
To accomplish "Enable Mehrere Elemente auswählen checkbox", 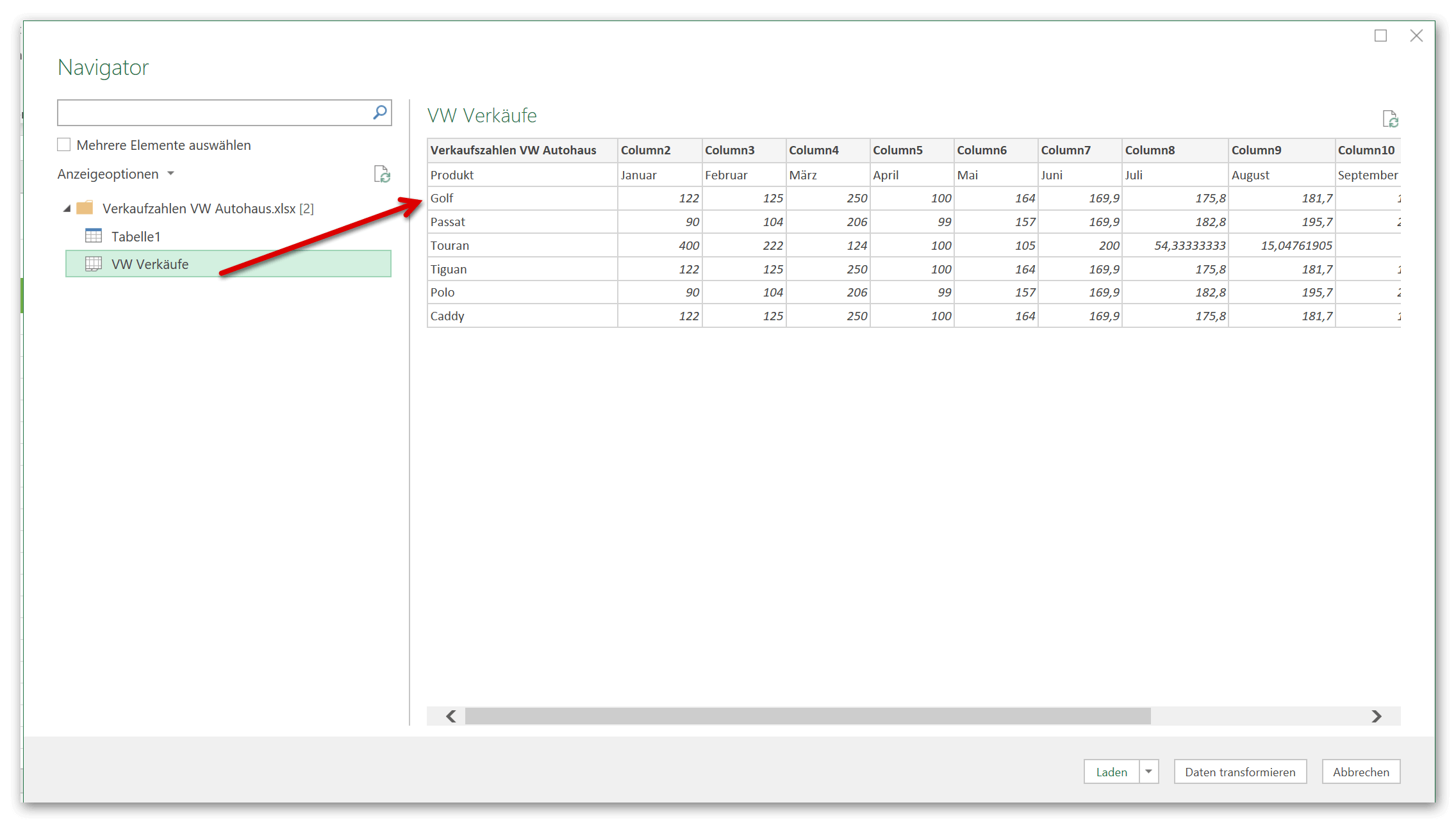I will coord(64,145).
